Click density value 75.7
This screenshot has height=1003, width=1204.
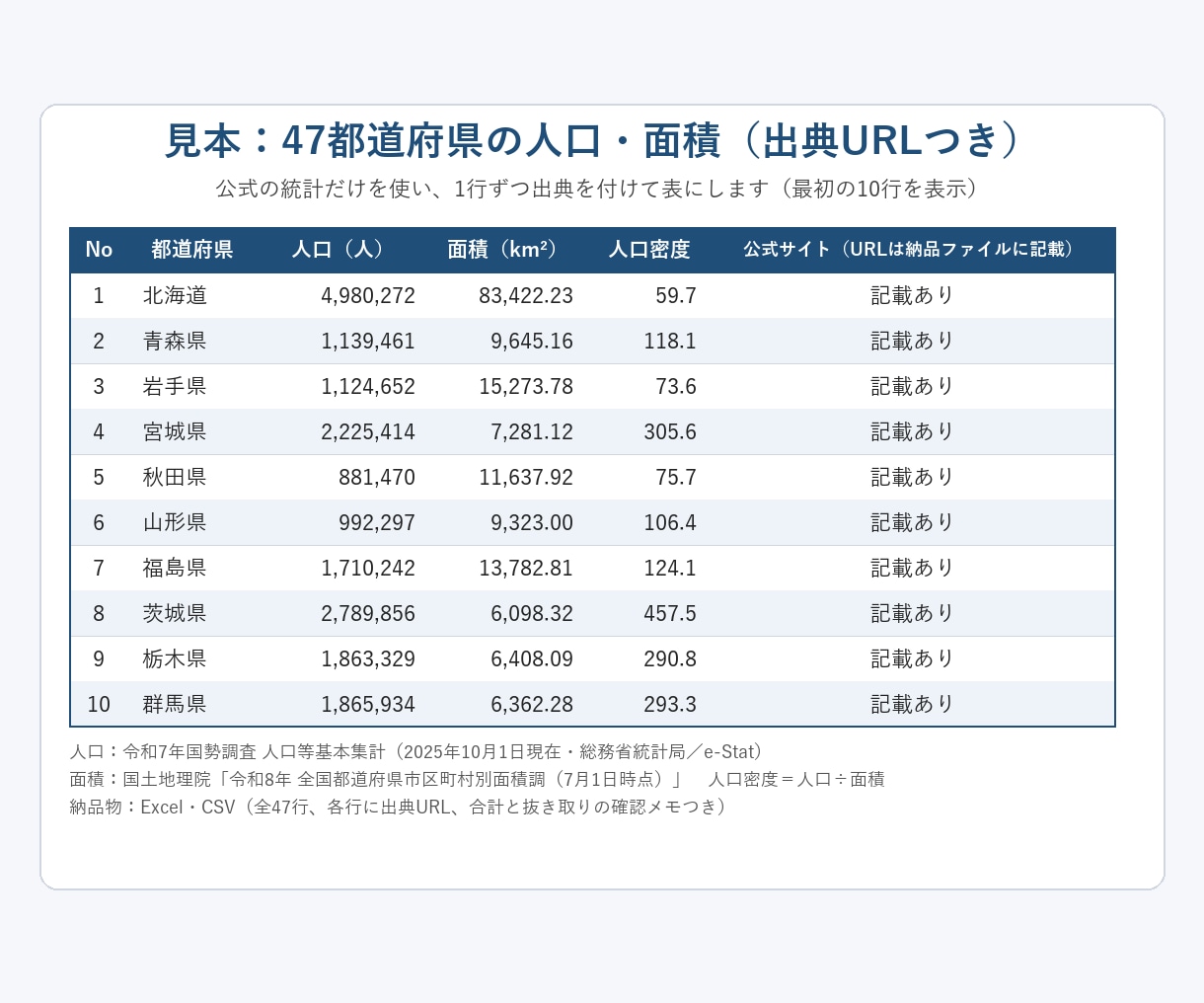pos(676,478)
